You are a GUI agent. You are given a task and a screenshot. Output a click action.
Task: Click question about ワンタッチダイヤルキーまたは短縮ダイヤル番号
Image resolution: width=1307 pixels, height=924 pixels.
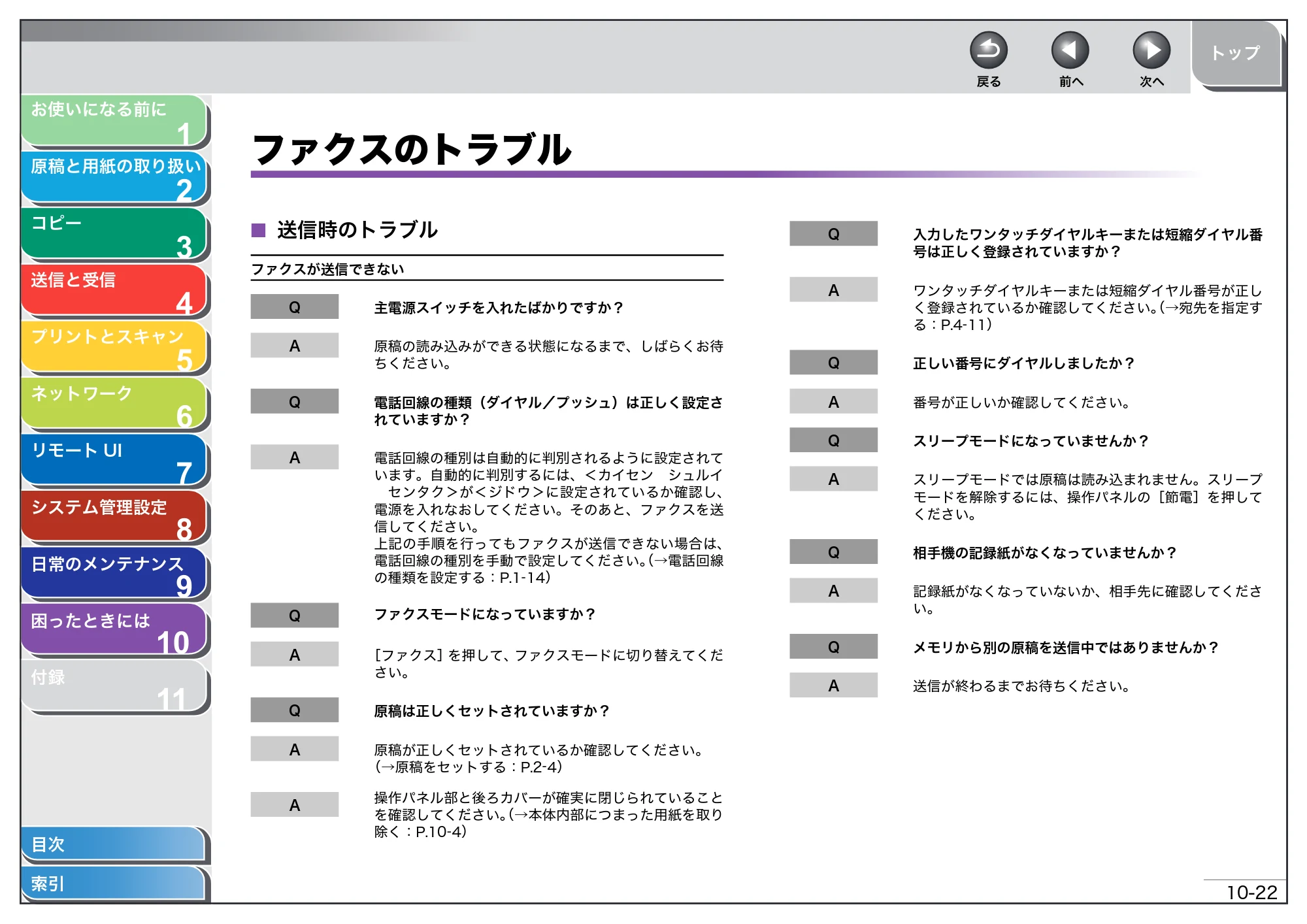pyautogui.click(x=1087, y=243)
